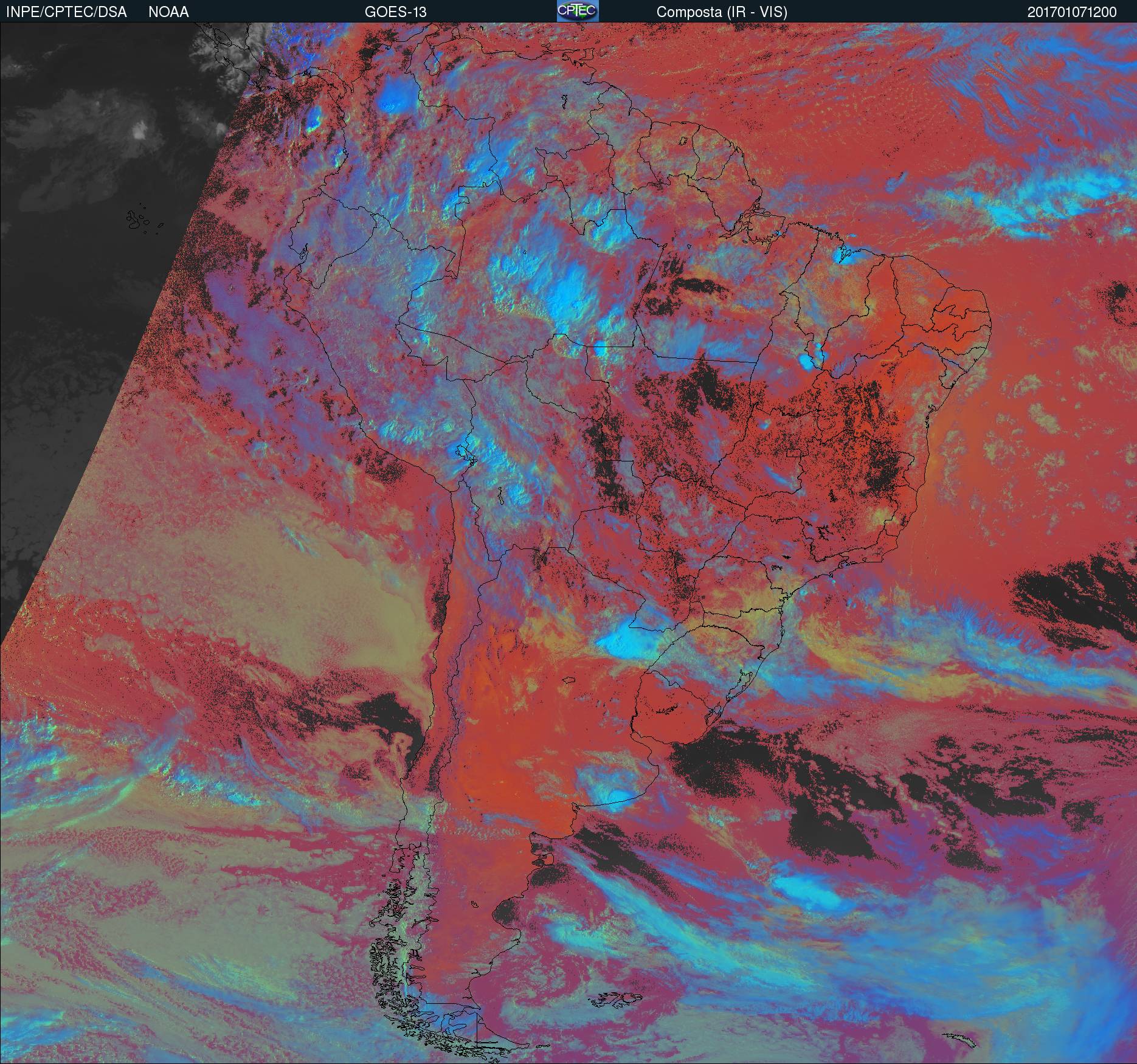The image size is (1137, 1064).
Task: Click the Composta (IR - VIS) title
Action: click(x=722, y=12)
